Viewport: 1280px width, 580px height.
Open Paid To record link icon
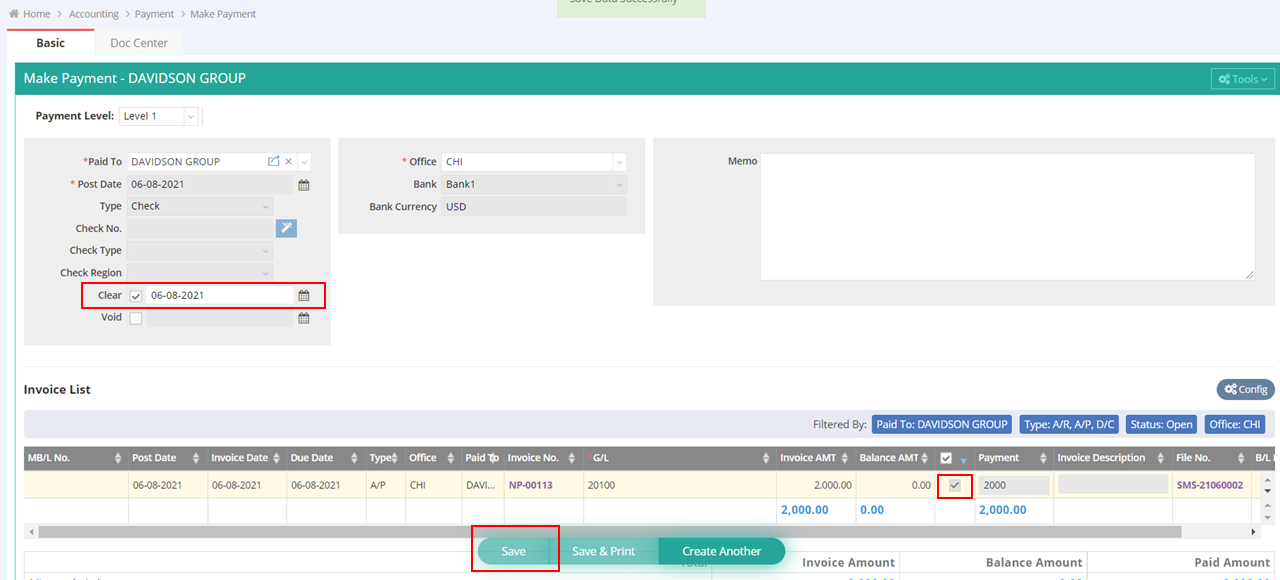tap(273, 162)
